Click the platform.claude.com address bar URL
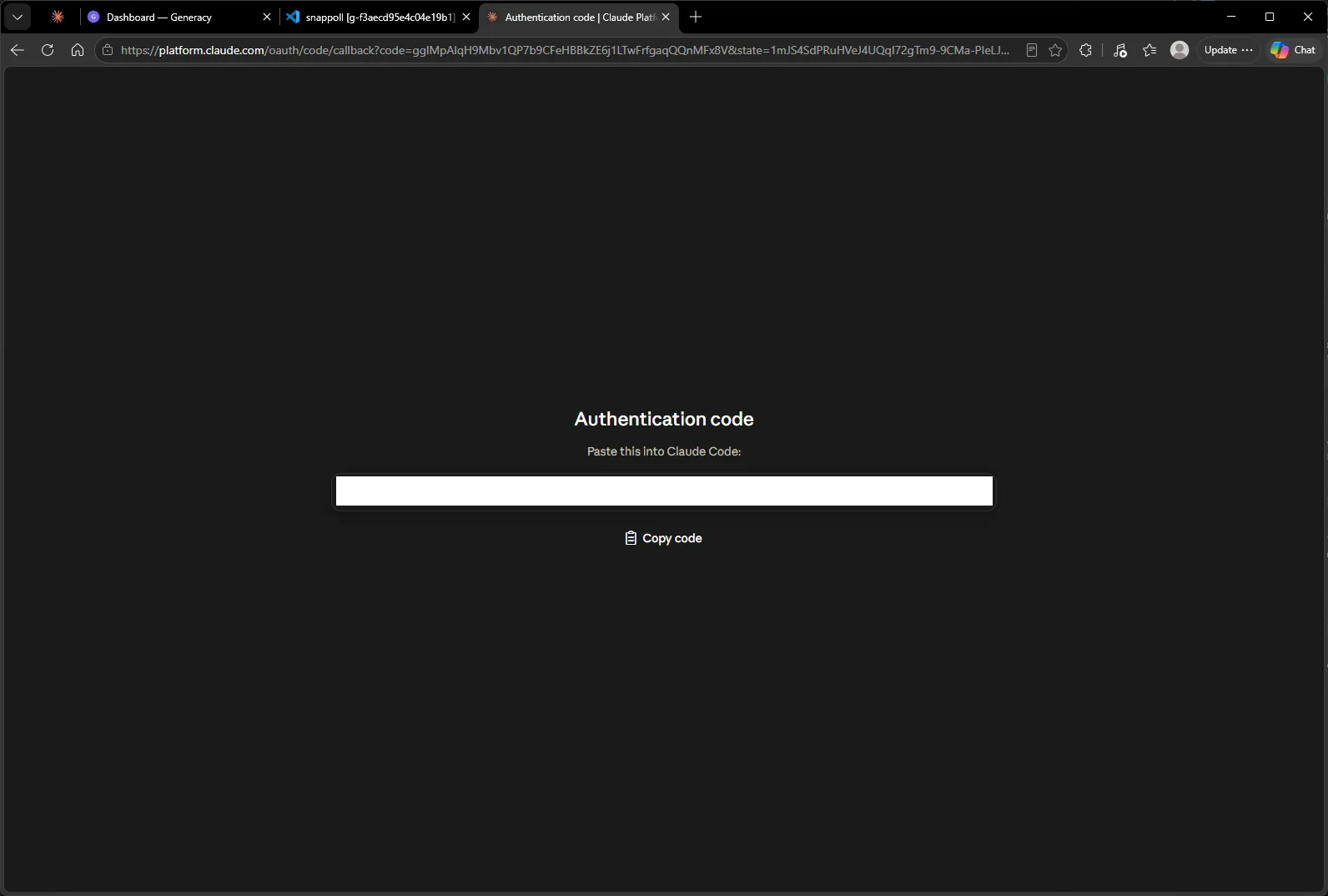 coord(565,50)
